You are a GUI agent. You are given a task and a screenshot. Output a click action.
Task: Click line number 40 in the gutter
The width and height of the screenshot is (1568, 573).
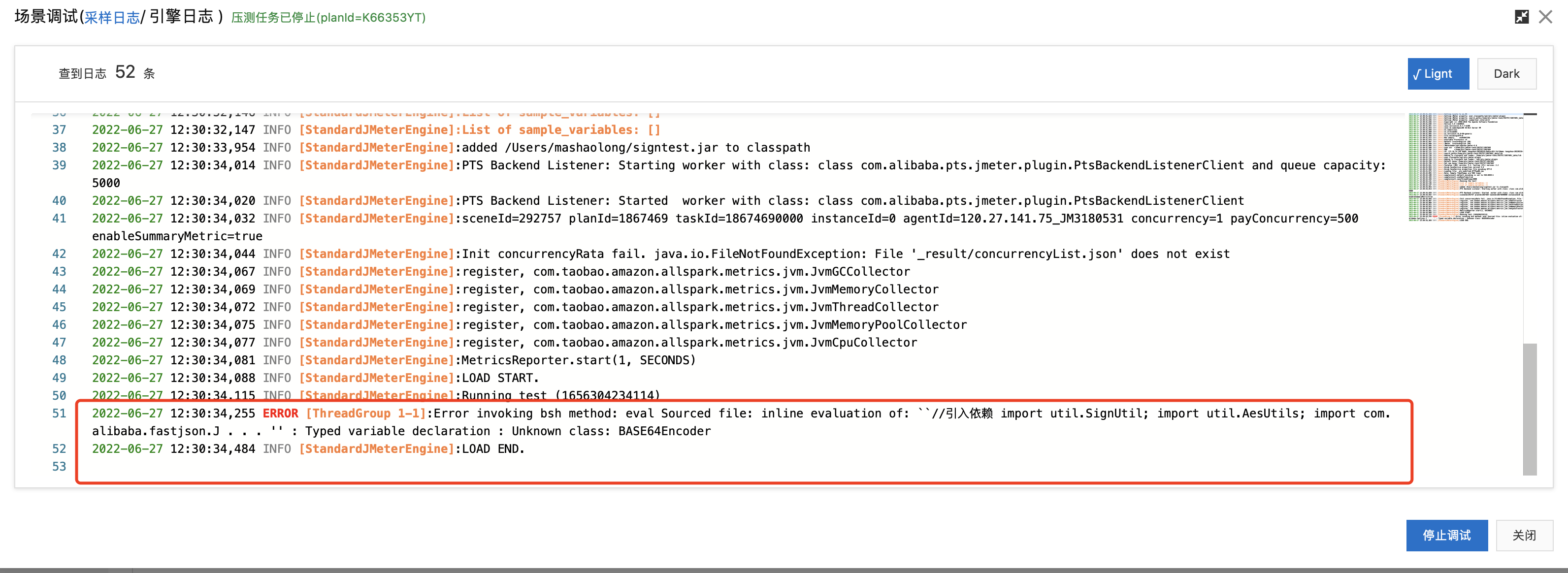tap(59, 201)
